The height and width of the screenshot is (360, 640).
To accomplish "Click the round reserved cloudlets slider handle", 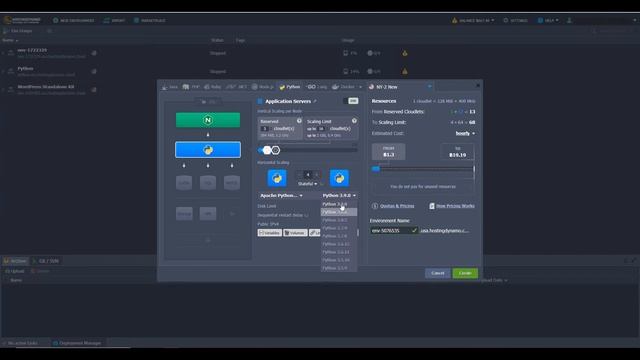I will point(267,150).
